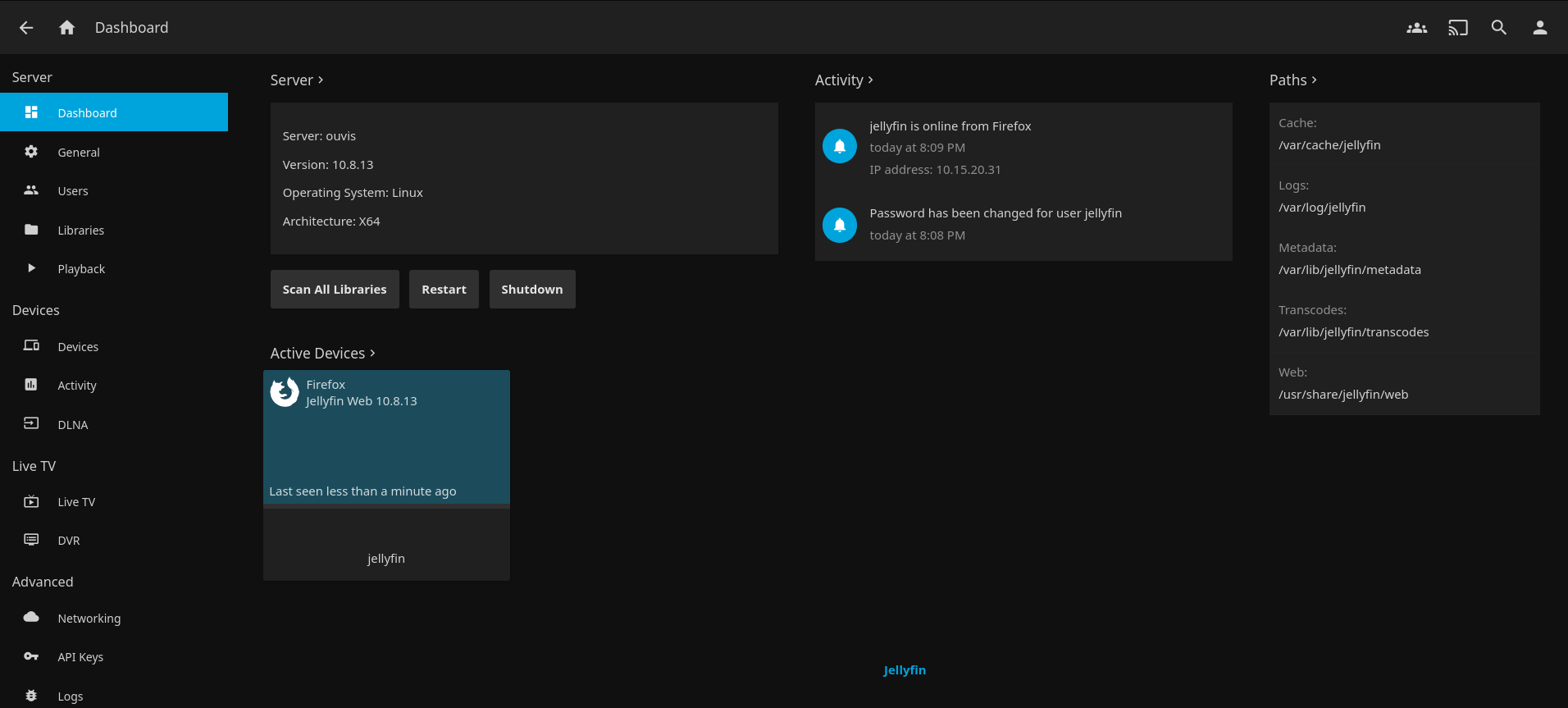Screen dimensions: 1568x708
Task: Click Scan All Libraries button
Action: (x=335, y=290)
